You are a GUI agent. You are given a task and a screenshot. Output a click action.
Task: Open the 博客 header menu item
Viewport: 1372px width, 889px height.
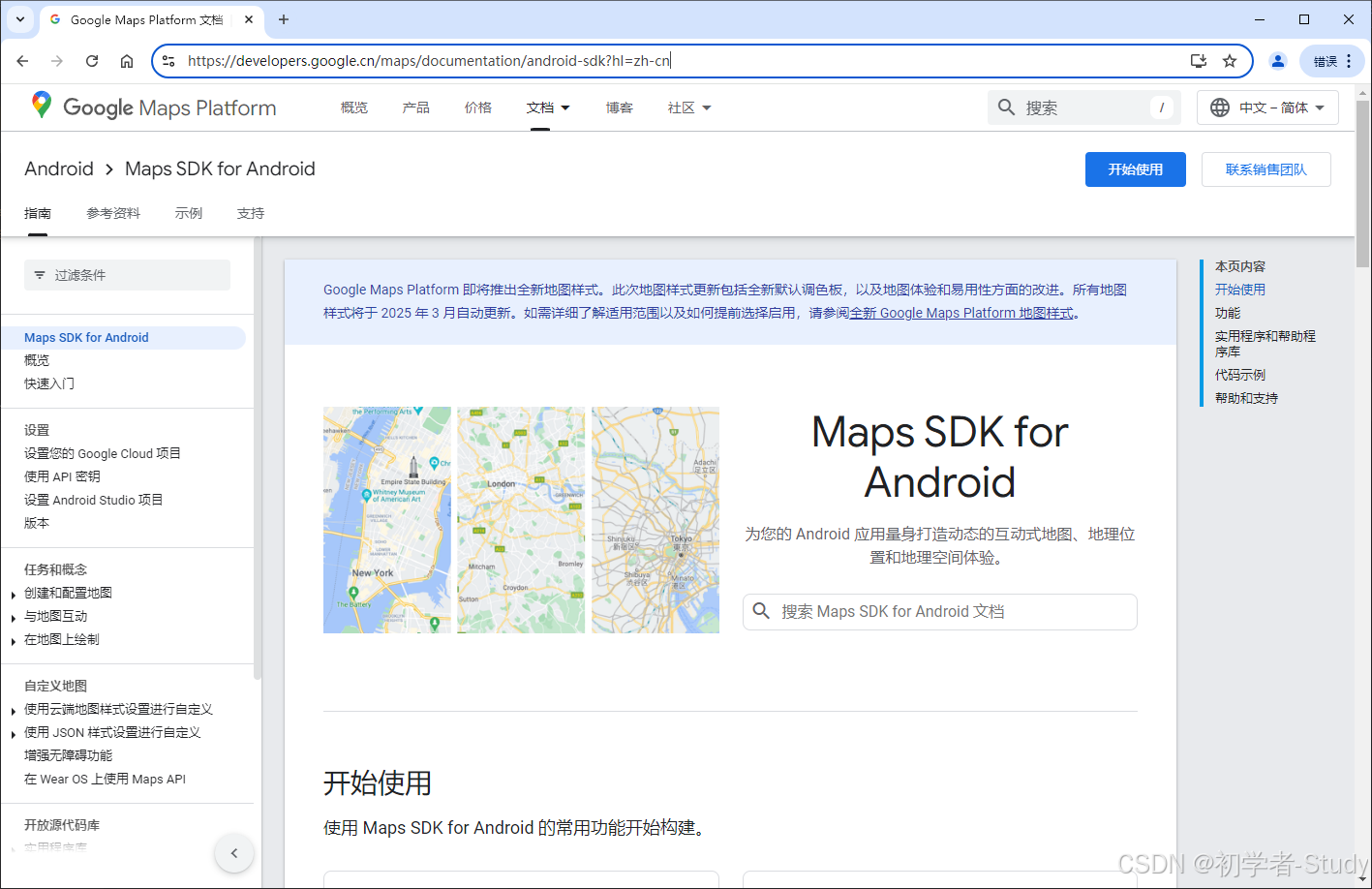(620, 107)
